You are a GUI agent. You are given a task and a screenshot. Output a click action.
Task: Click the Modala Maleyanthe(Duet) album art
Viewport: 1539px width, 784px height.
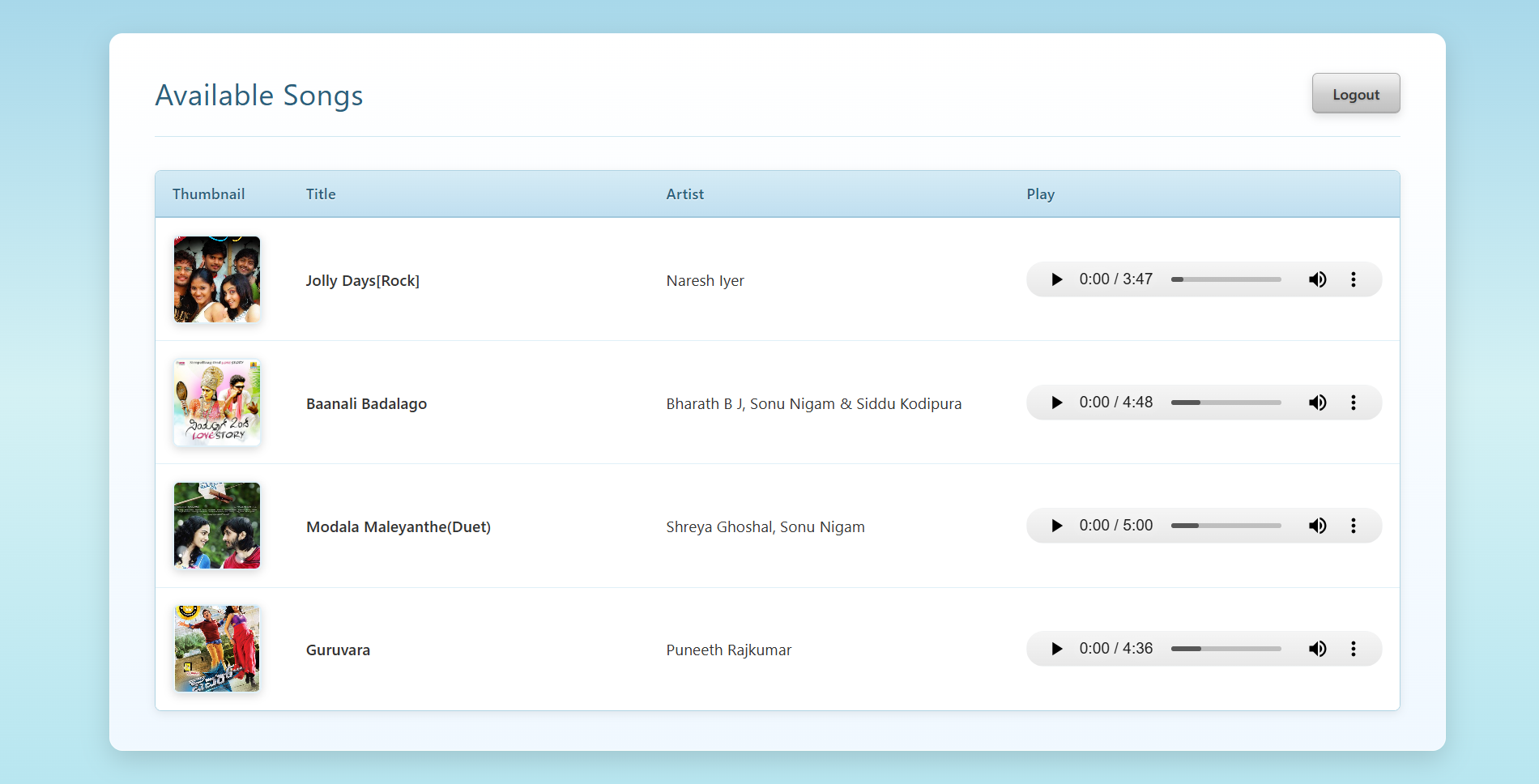point(217,526)
